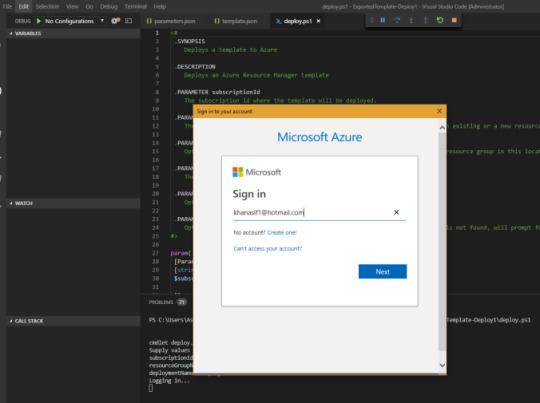
Task: Open the No Configurations dropdown
Action: coord(74,21)
